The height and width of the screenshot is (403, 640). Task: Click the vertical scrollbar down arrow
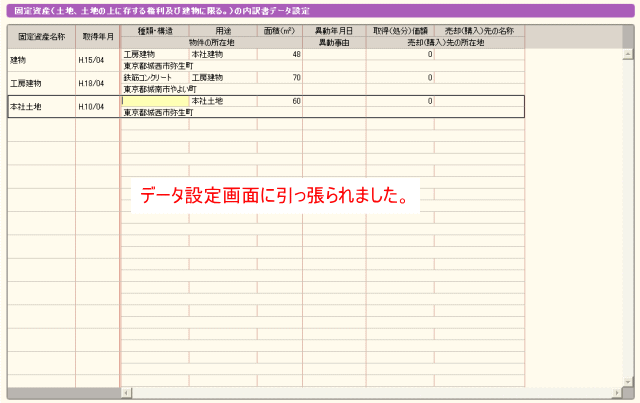pyautogui.click(x=628, y=381)
